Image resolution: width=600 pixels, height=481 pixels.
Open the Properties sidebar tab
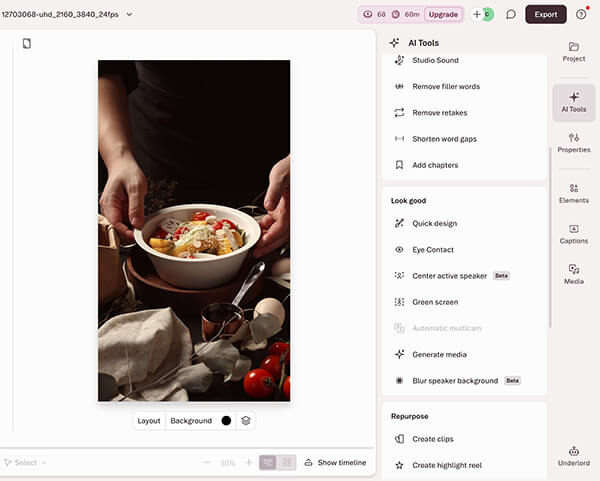(x=574, y=143)
